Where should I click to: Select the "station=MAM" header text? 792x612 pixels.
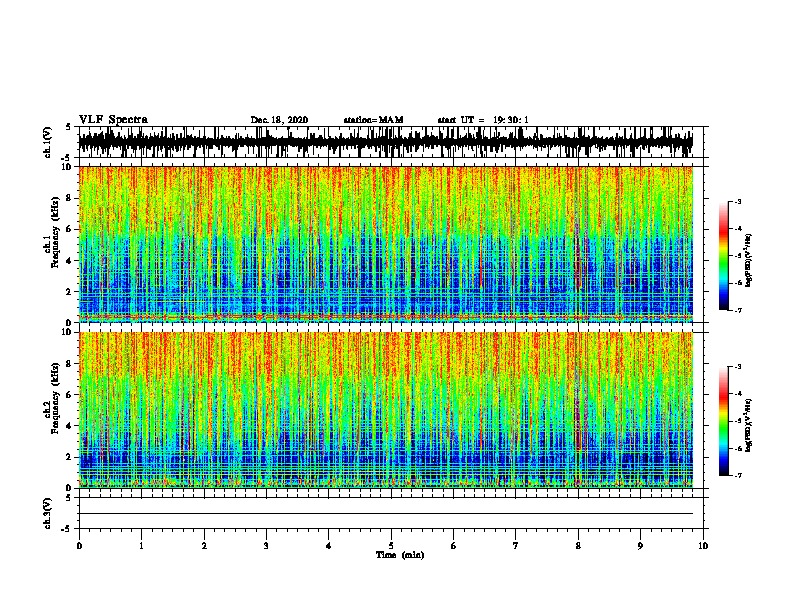pos(373,120)
